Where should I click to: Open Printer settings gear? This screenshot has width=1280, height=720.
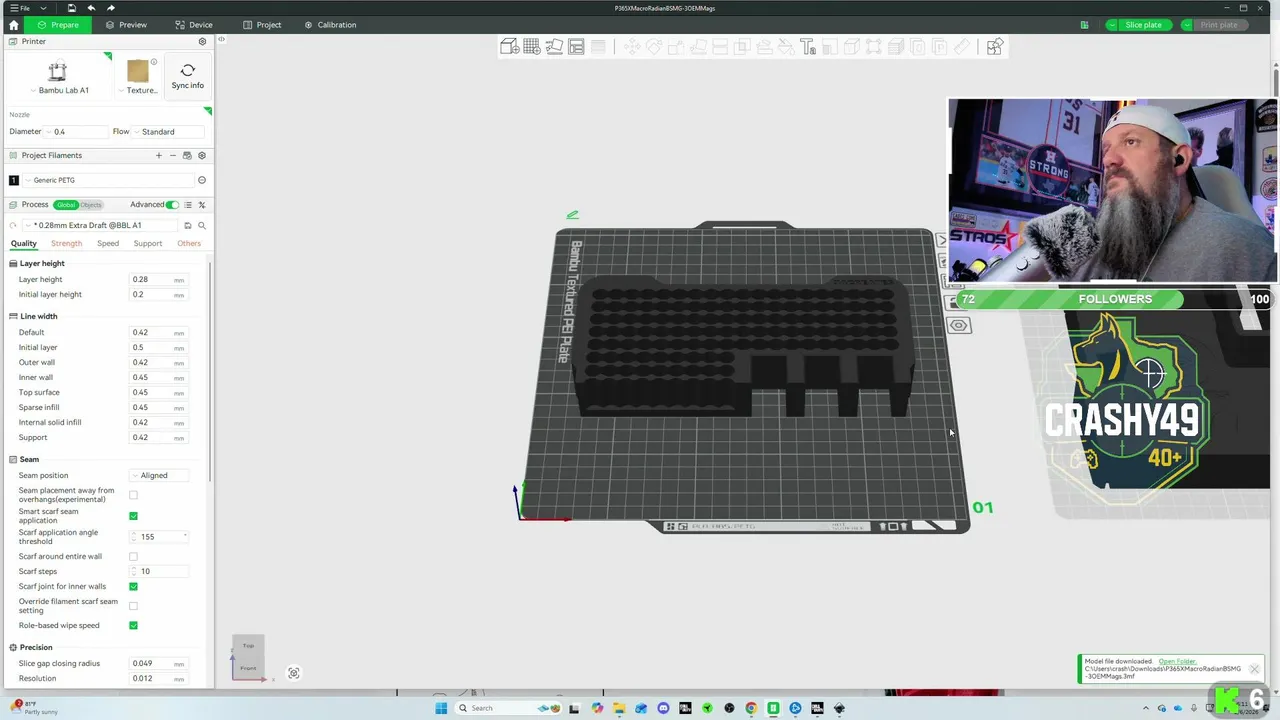[x=202, y=42]
